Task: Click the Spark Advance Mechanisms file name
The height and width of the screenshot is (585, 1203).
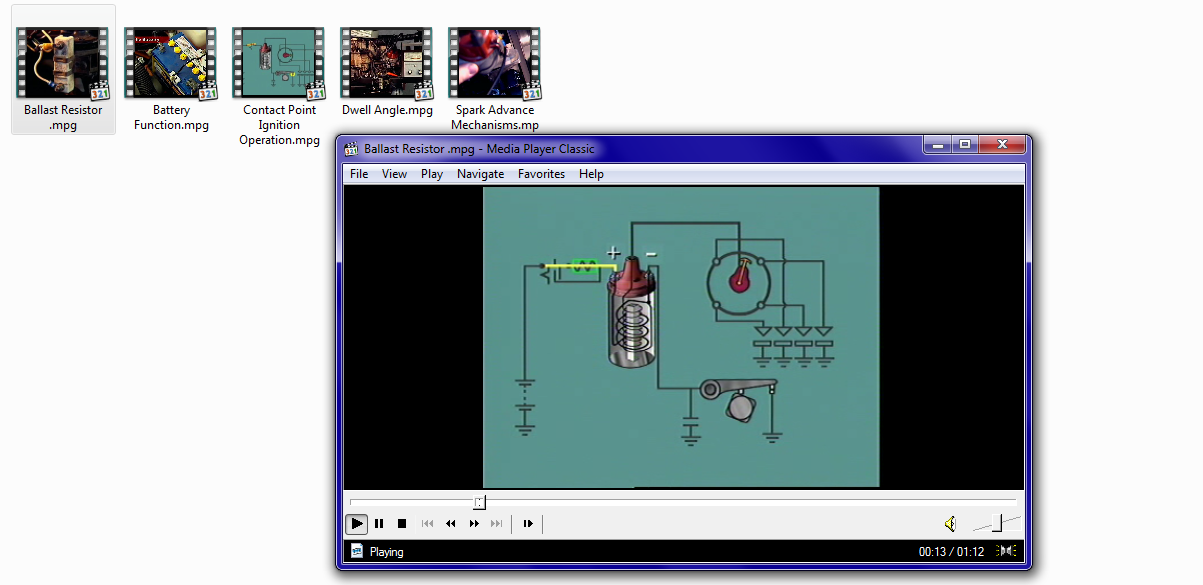Action: [495, 118]
